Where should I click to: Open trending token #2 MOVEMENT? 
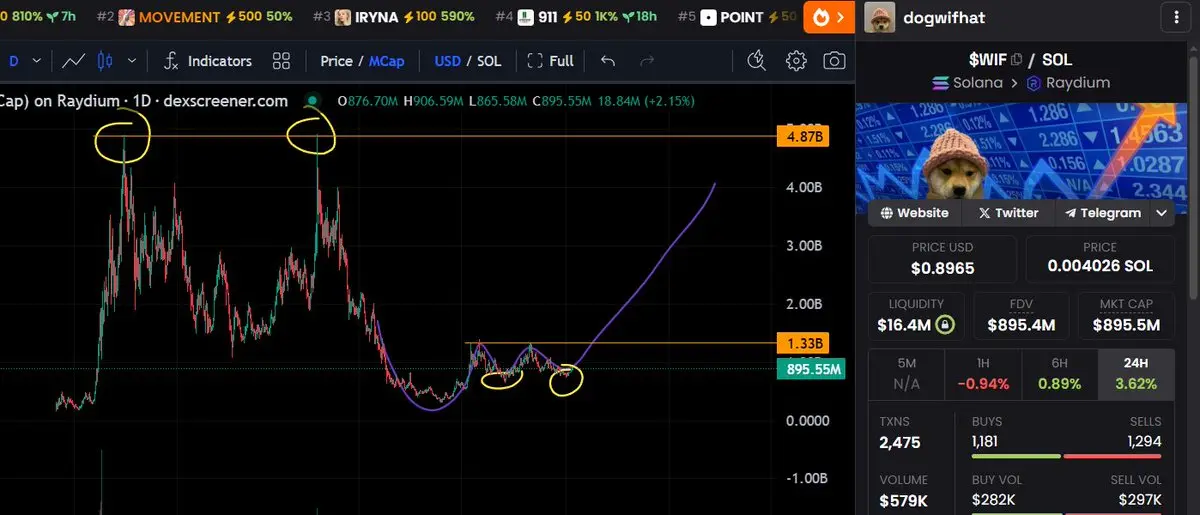point(195,17)
